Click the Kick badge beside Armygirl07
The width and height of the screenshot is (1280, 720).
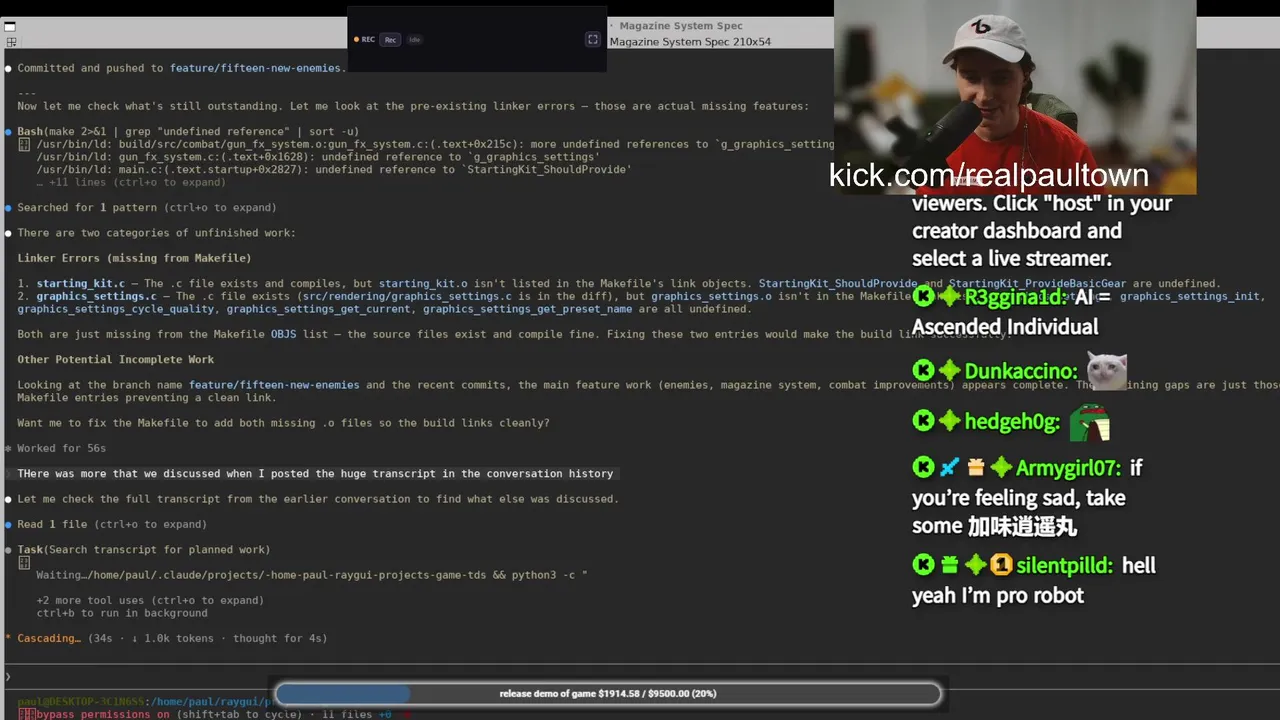pos(923,468)
